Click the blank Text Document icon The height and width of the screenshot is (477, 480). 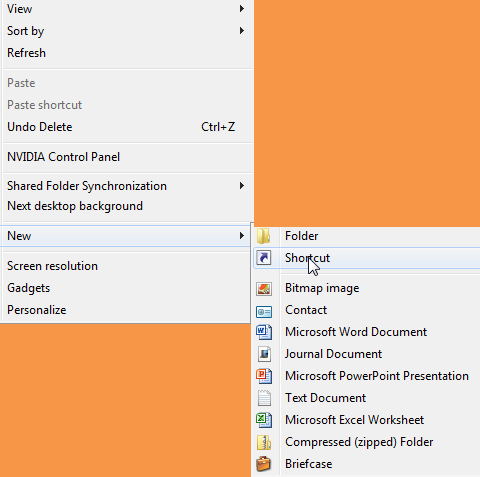pos(264,398)
